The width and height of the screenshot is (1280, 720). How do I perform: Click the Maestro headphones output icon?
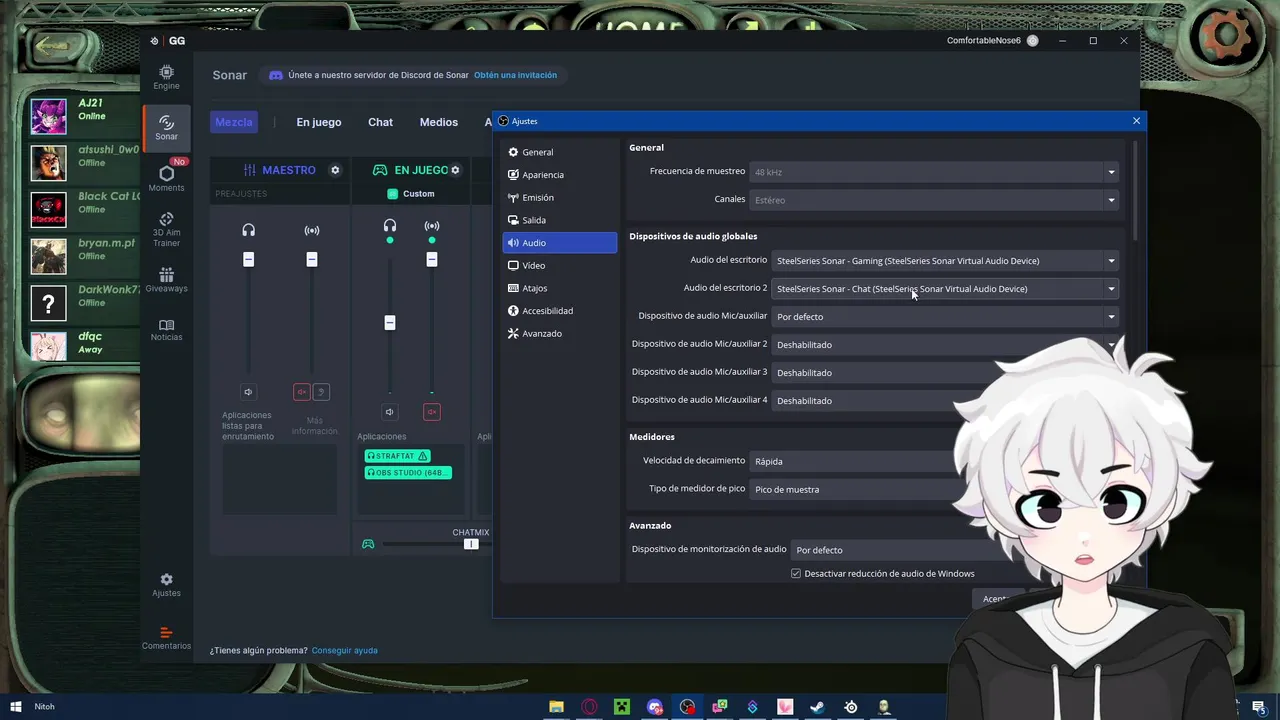[248, 230]
